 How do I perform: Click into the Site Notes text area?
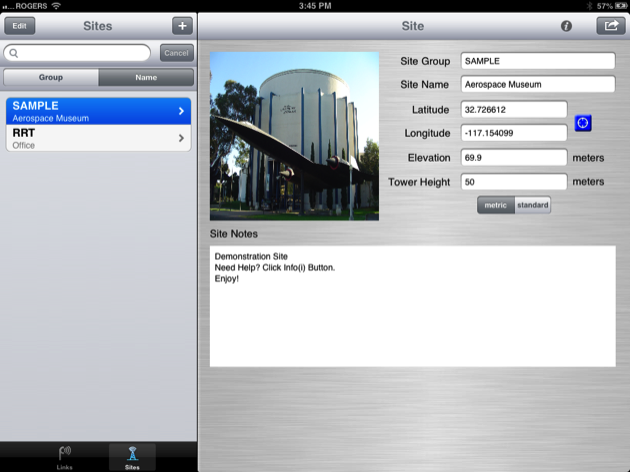(x=412, y=305)
